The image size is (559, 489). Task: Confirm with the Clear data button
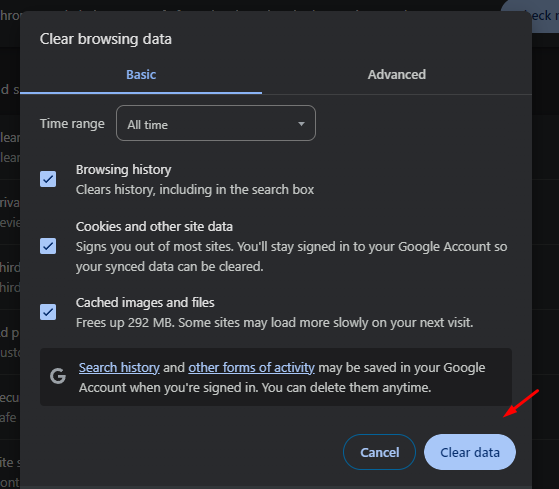(x=470, y=452)
